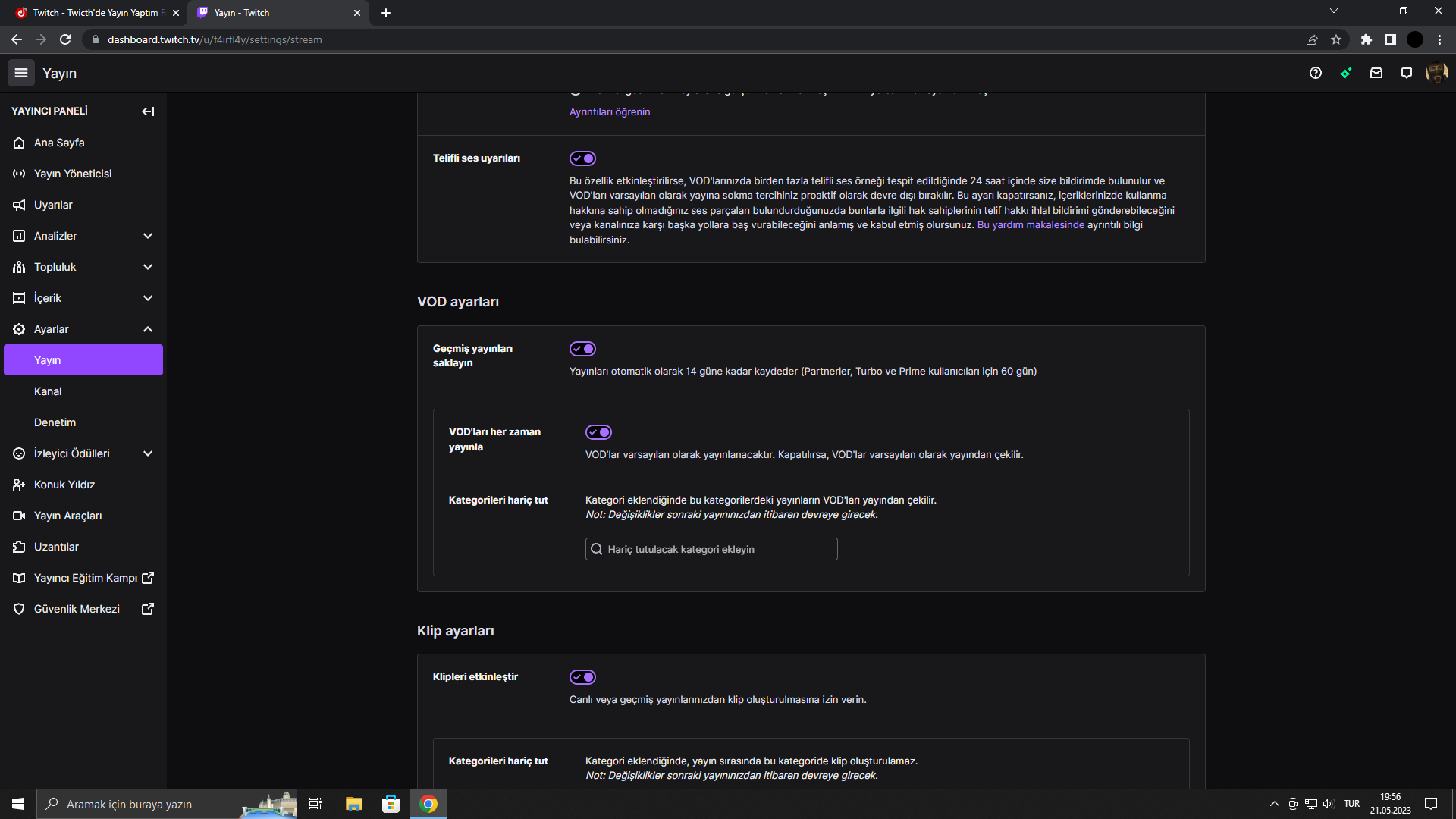Toggle Klipleri etkinleştir switch
Viewport: 1456px width, 819px height.
[x=583, y=677]
